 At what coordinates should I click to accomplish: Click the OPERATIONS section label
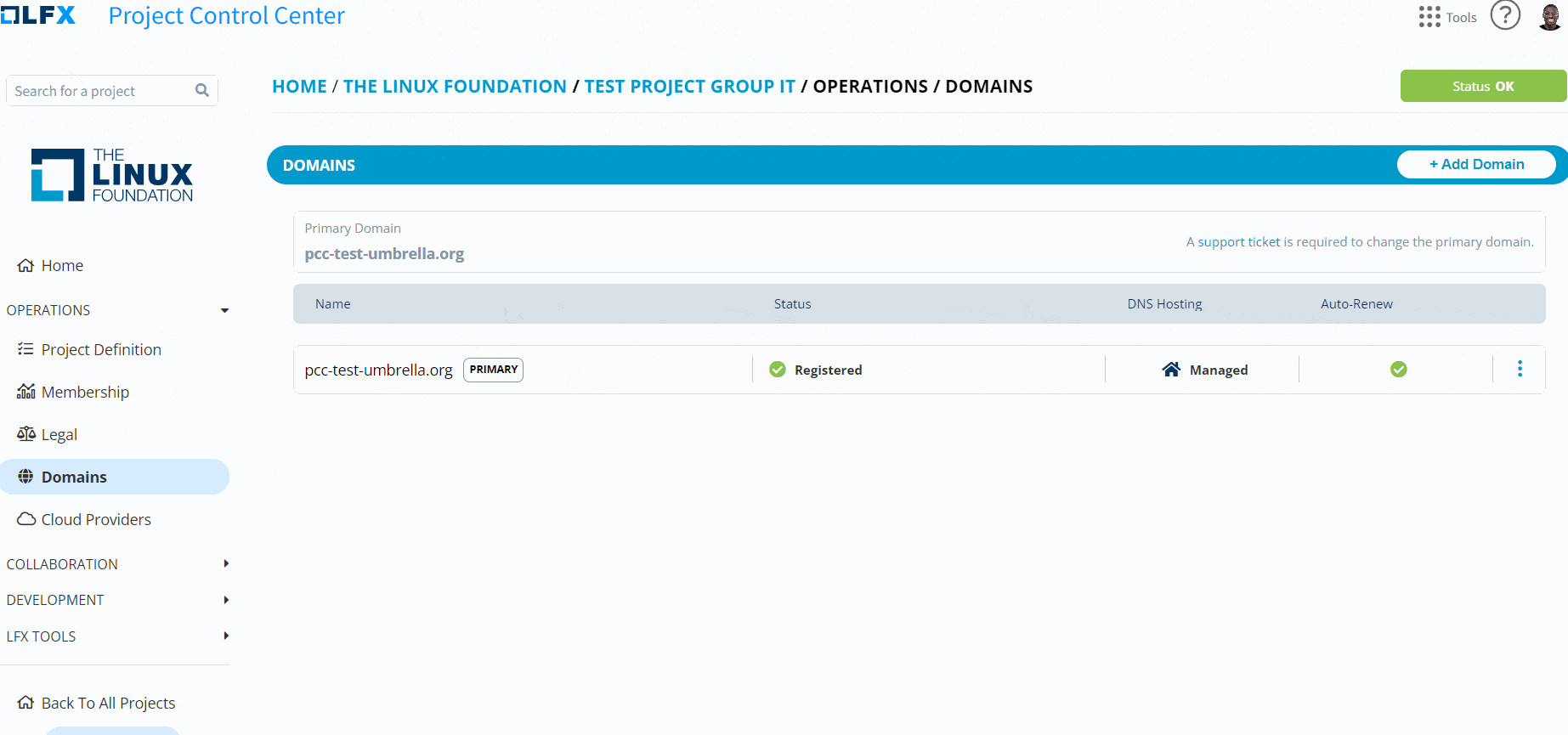coord(48,310)
